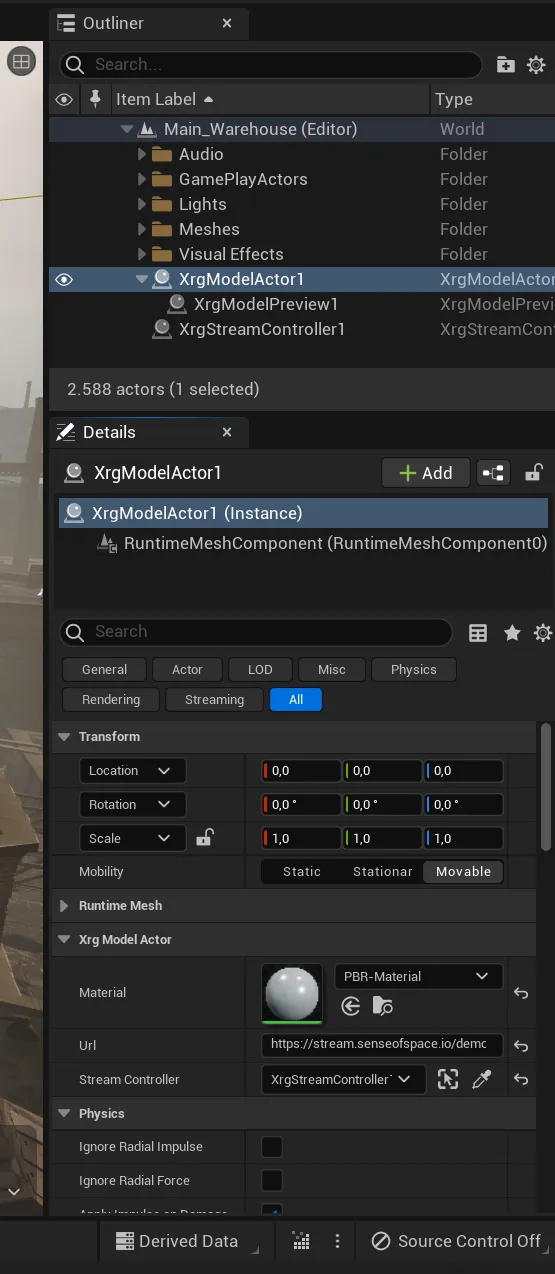
Task: Click the Location X value field
Action: 301,771
